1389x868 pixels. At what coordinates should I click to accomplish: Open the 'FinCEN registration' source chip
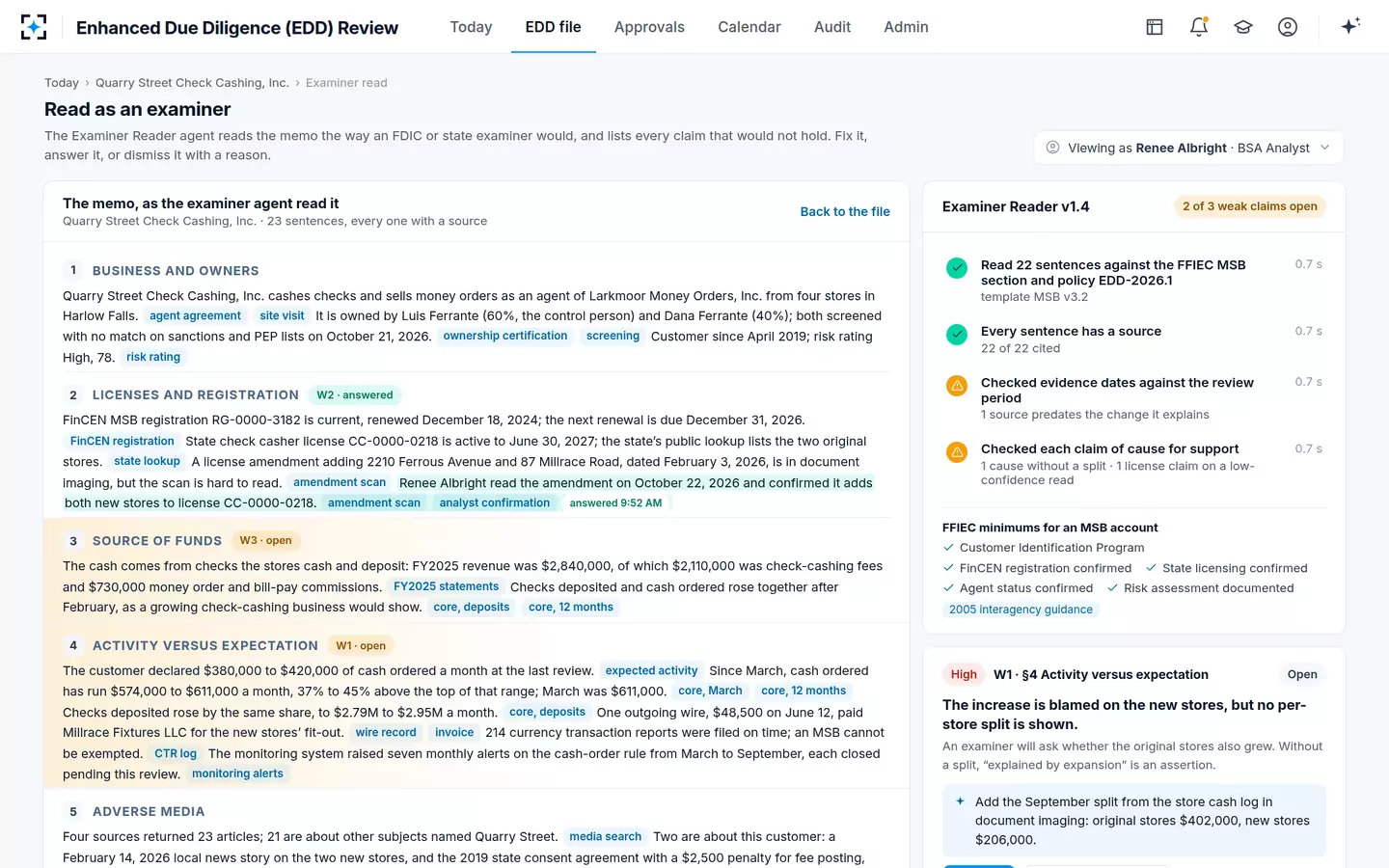pos(123,441)
